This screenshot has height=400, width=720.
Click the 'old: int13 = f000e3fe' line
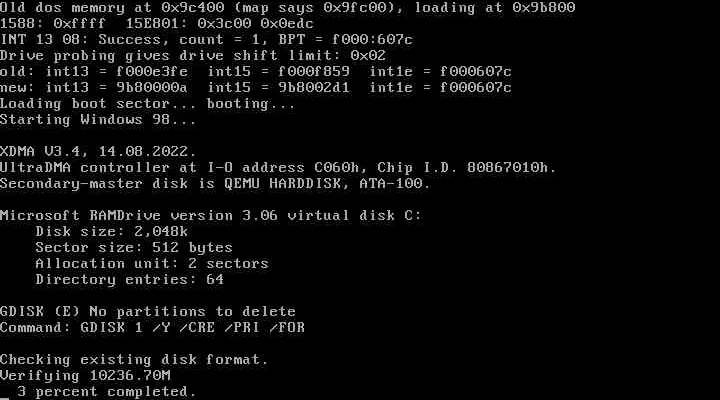click(256, 72)
